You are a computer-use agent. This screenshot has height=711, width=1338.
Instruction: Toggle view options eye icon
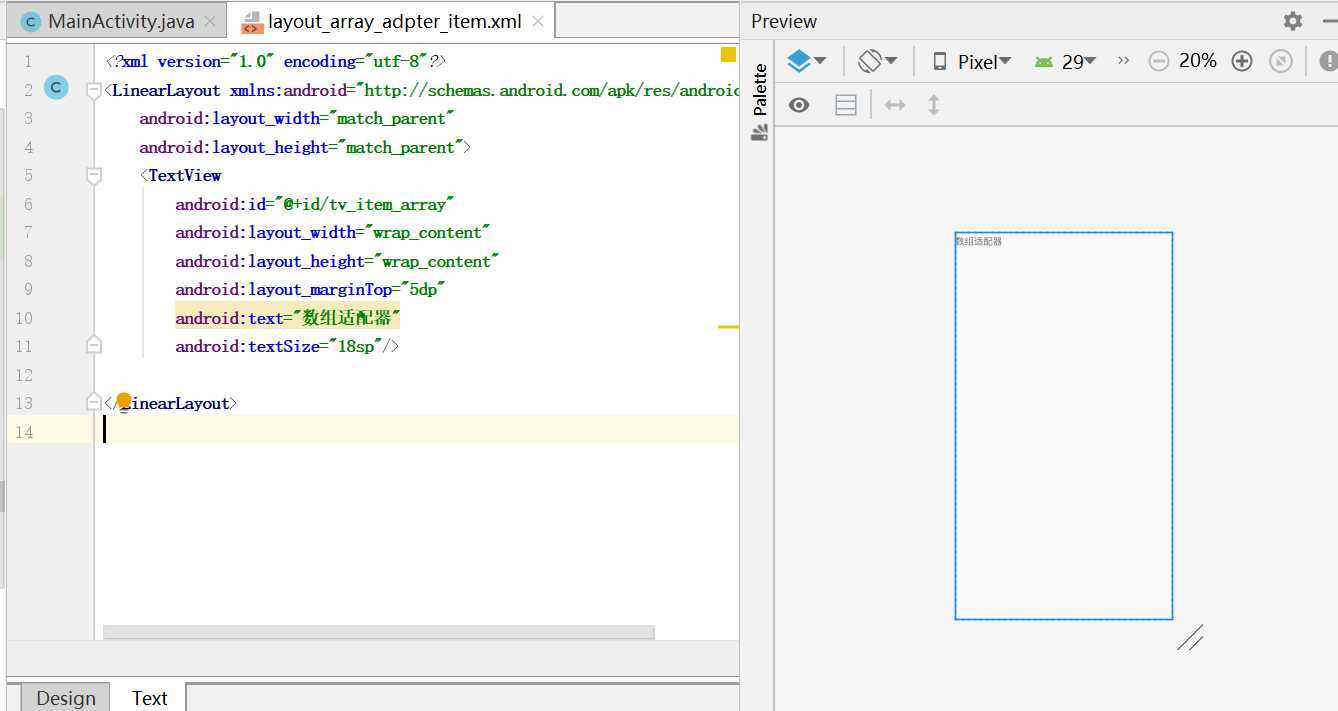(x=799, y=105)
